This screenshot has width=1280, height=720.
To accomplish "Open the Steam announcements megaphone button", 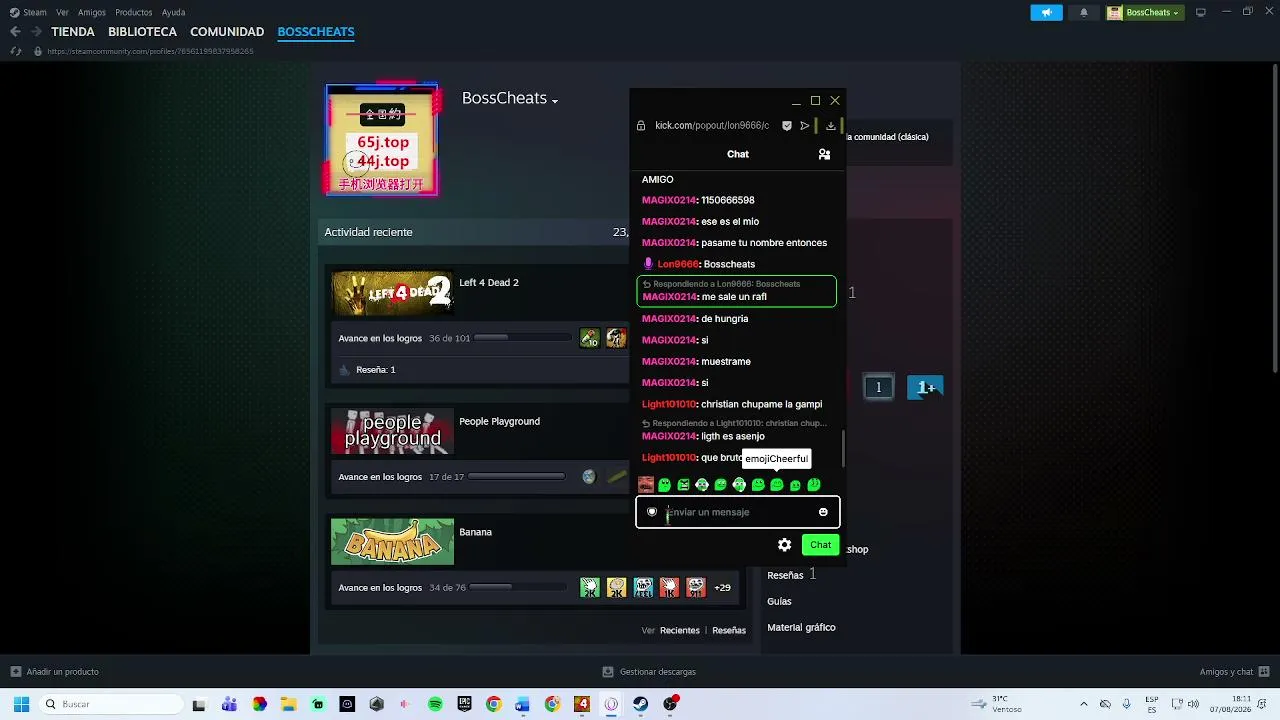I will pyautogui.click(x=1046, y=12).
